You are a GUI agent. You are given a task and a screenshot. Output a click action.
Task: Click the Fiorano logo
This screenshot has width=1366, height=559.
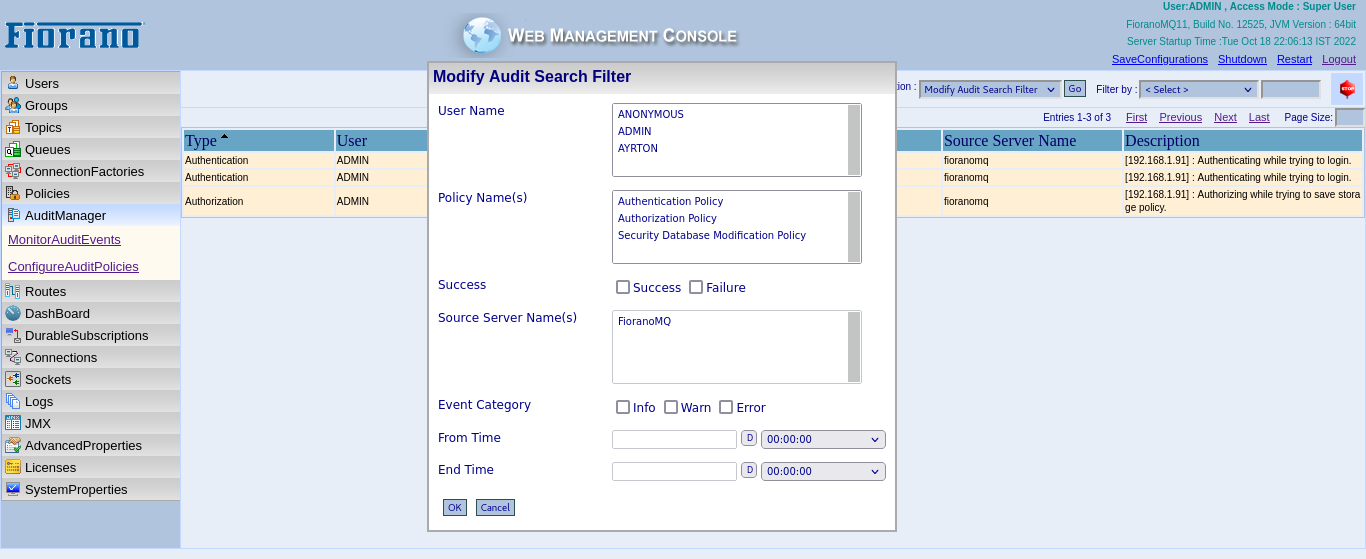(74, 35)
